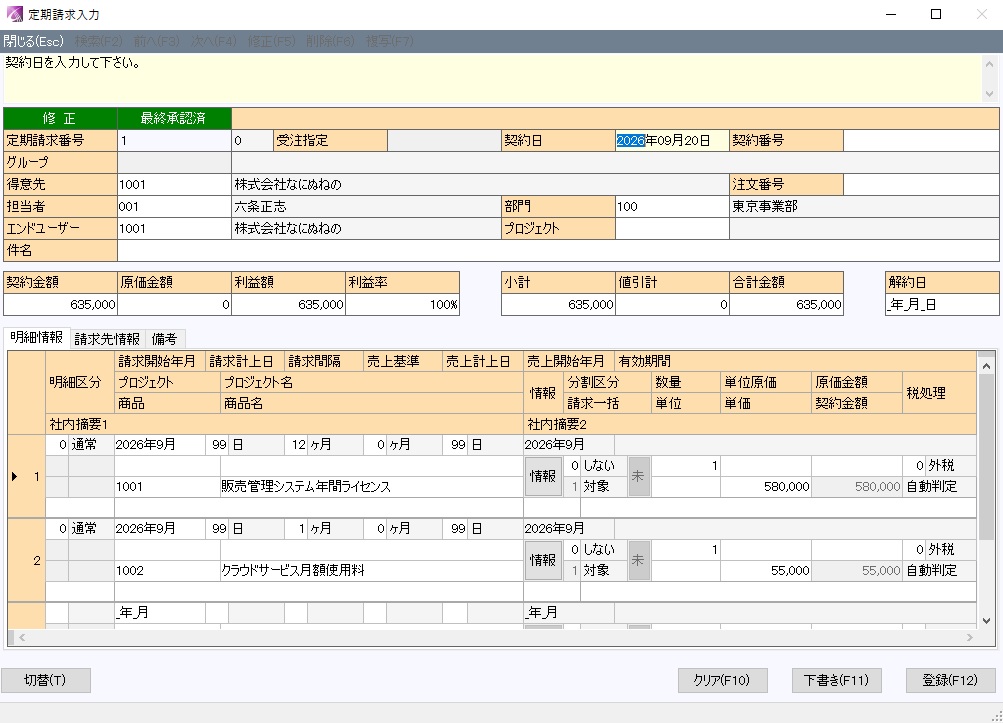Select 検索(F2) menu item
The image size is (1003, 723).
[x=98, y=42]
